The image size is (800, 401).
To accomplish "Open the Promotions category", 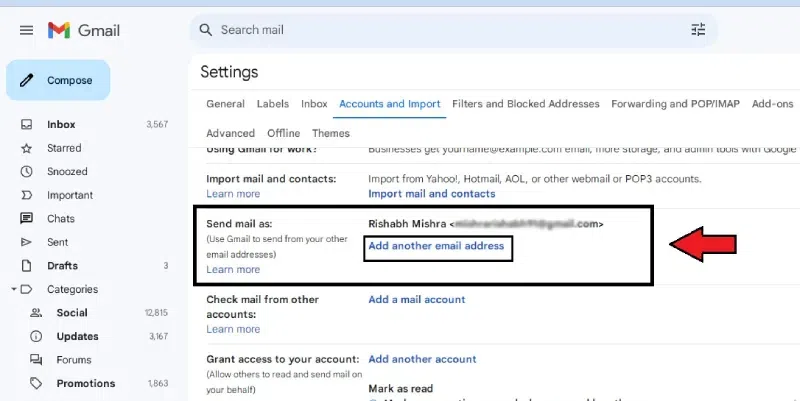I will 85,383.
